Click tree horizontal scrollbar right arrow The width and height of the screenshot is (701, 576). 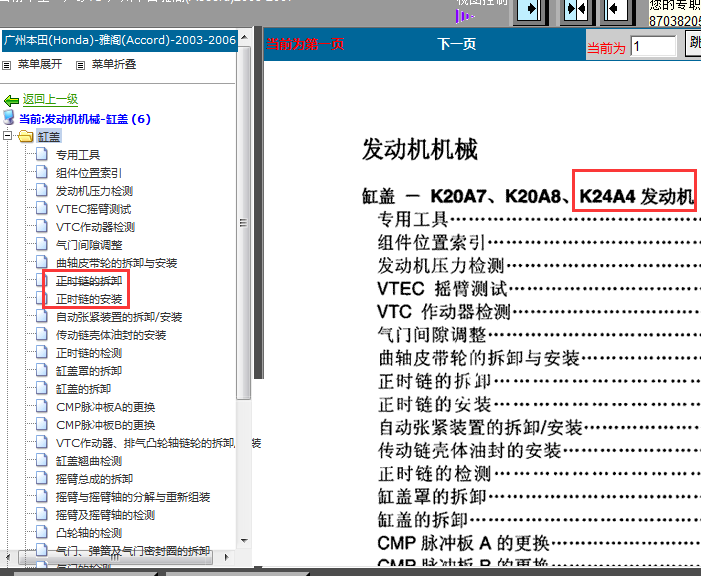tap(227, 557)
